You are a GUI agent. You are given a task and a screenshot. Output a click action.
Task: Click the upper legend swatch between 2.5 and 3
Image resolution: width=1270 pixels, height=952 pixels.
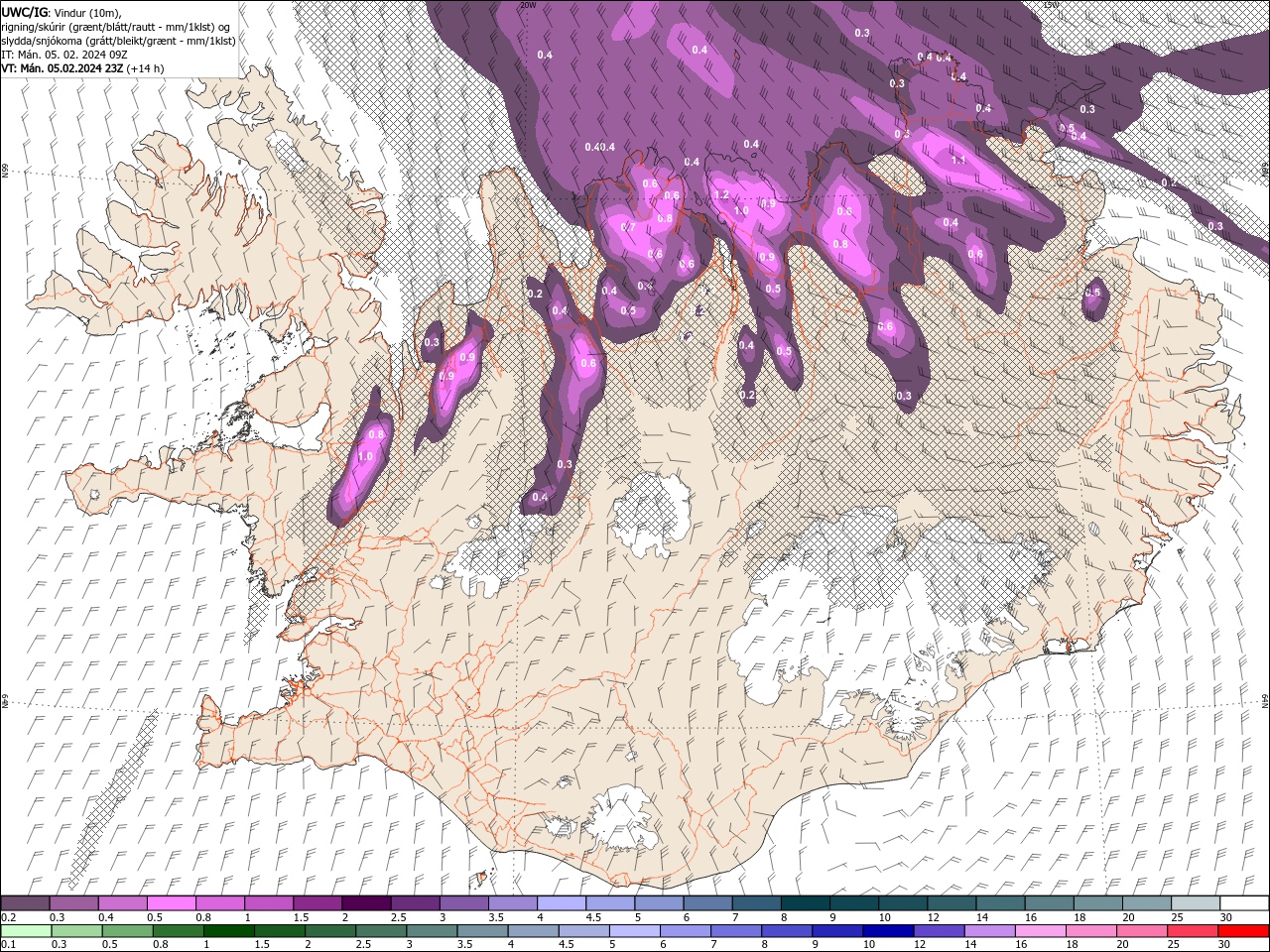pos(415,903)
